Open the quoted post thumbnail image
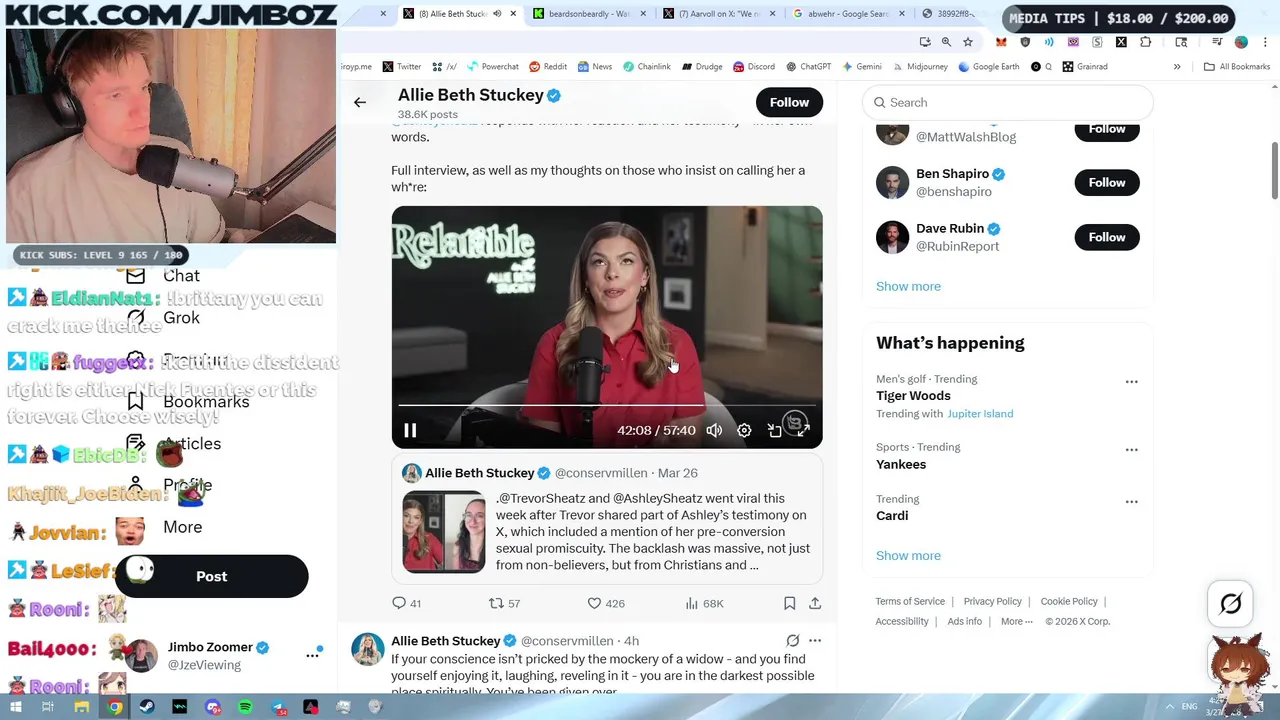 tap(443, 531)
